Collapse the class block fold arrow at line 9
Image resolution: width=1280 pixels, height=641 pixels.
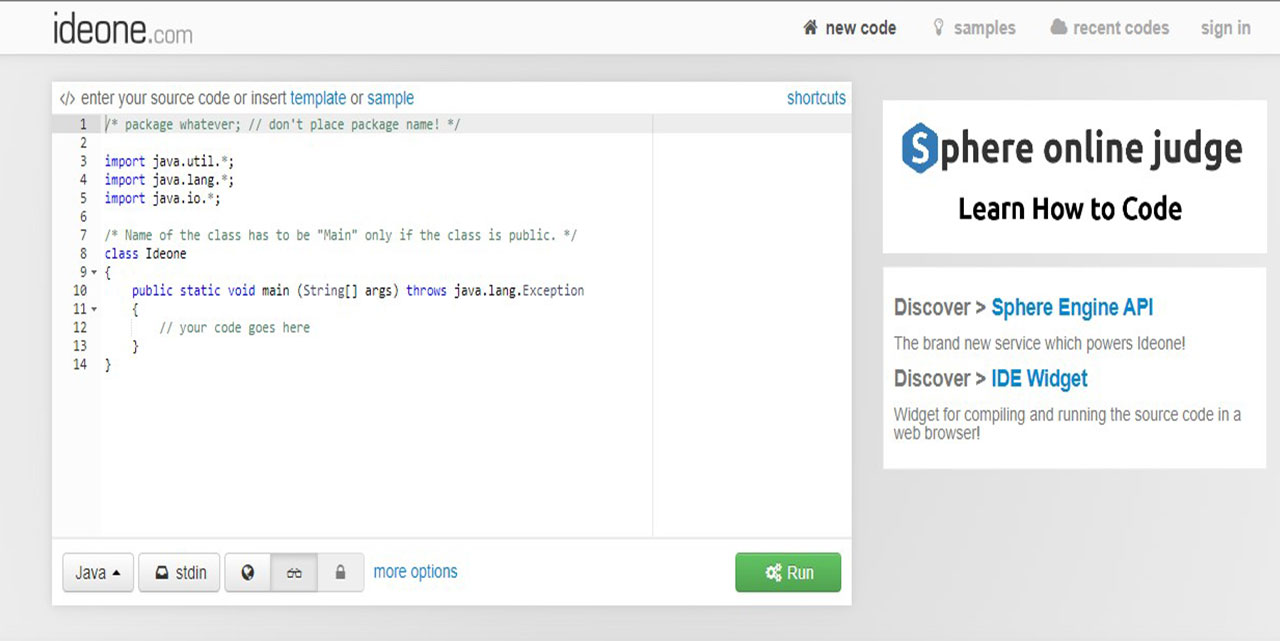[x=94, y=272]
